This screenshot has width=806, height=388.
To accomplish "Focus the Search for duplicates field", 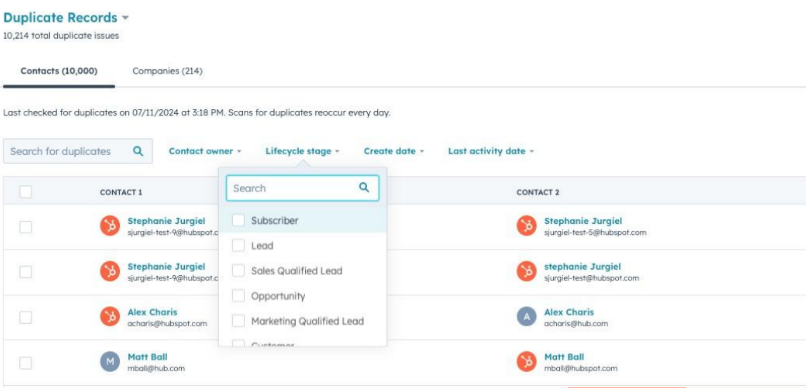I will pos(78,151).
